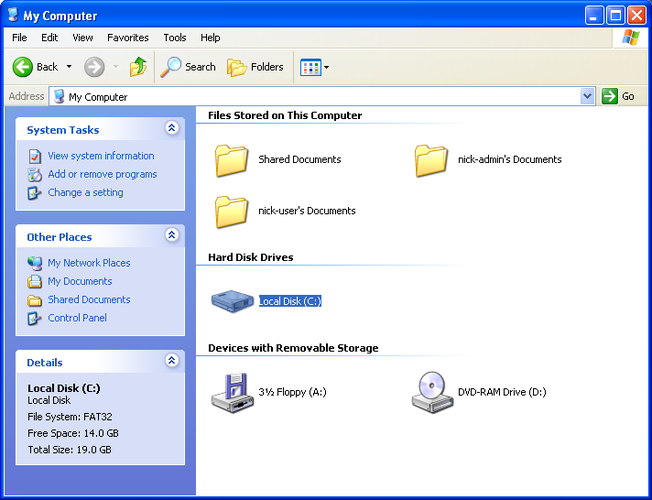Viewport: 652px width, 500px height.
Task: Click the System Tasks header title
Action: (63, 130)
